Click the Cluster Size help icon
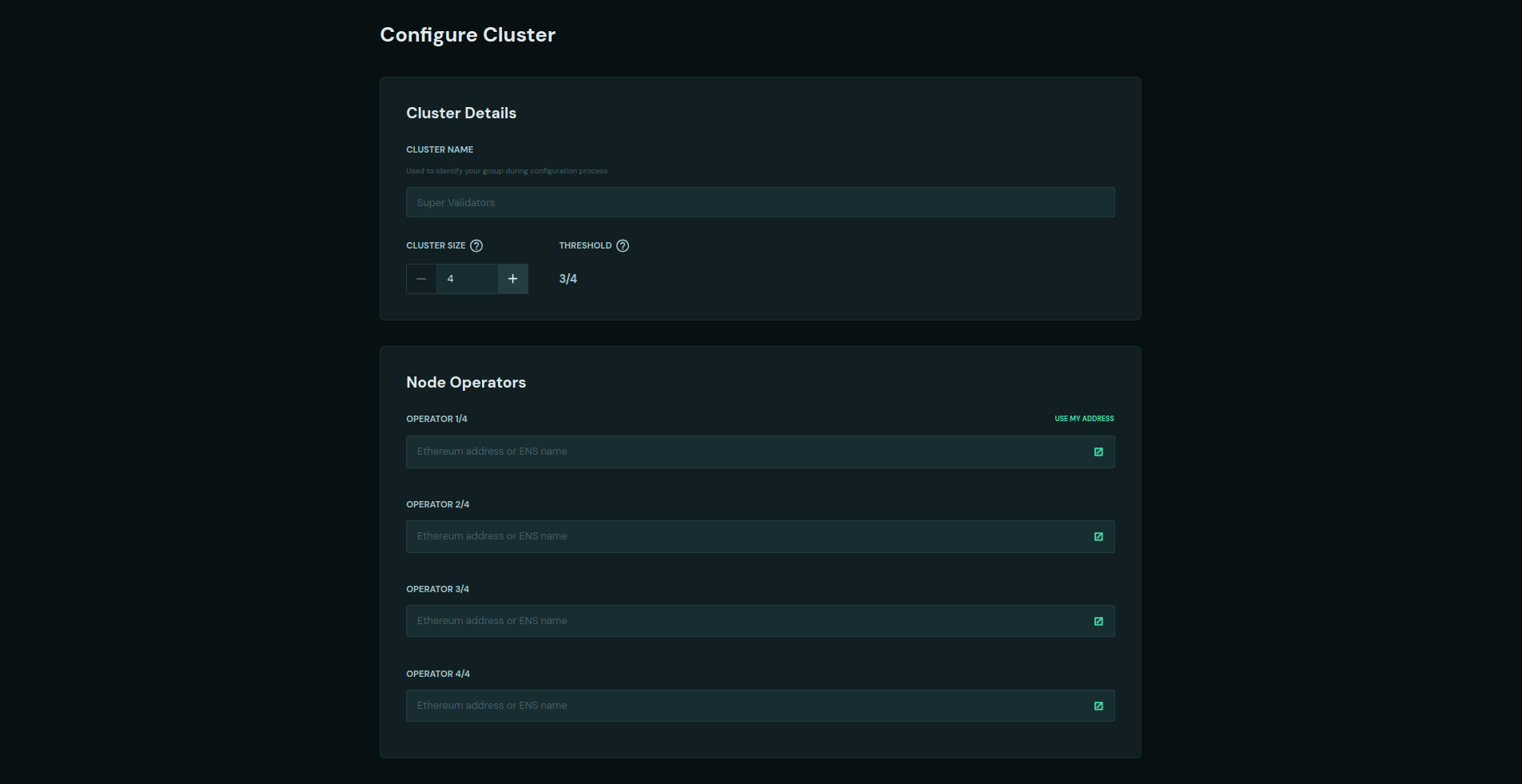This screenshot has width=1522, height=784. [476, 246]
